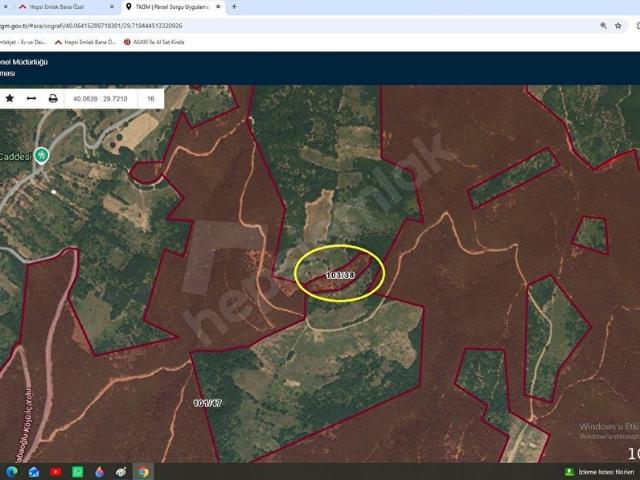Close the TKGM Parsel Sorgu tab

coord(218,7)
